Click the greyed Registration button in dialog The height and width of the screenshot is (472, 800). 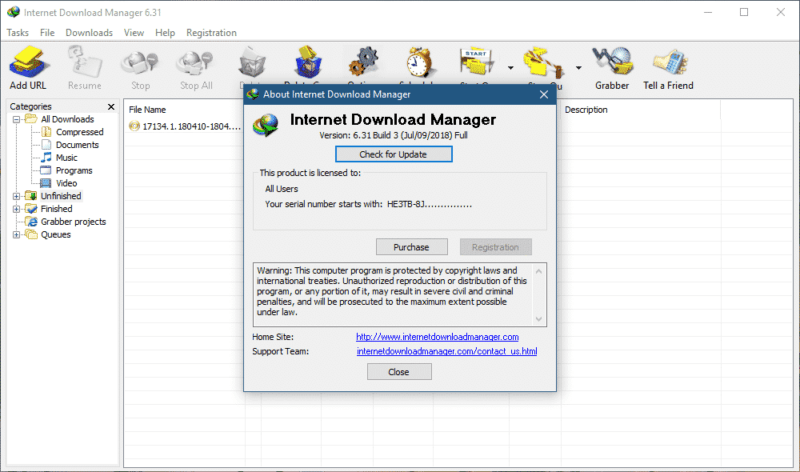(495, 247)
